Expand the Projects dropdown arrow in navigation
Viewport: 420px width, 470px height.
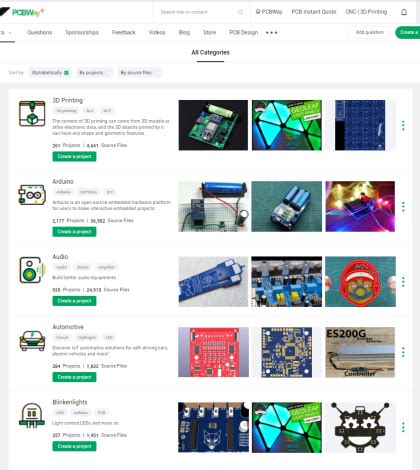point(10,33)
